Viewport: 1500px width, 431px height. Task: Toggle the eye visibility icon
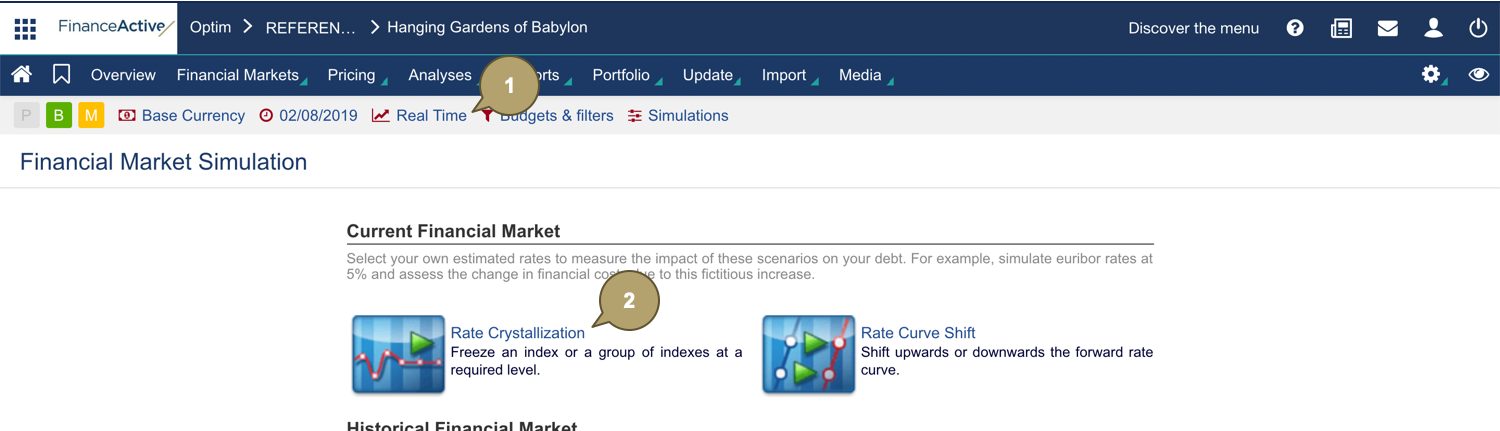1478,75
